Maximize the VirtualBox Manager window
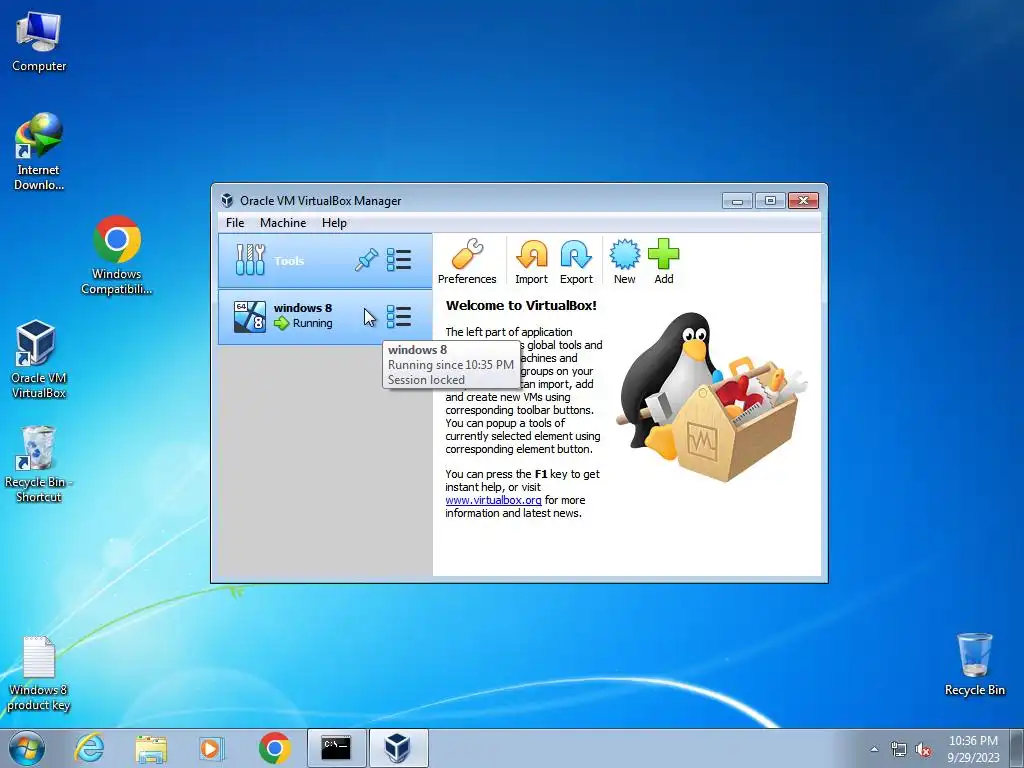The width and height of the screenshot is (1024, 768). point(770,200)
